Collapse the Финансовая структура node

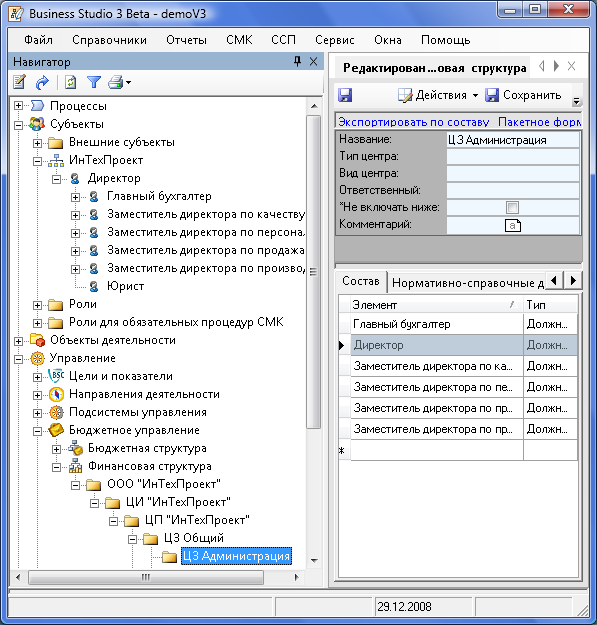(x=57, y=467)
